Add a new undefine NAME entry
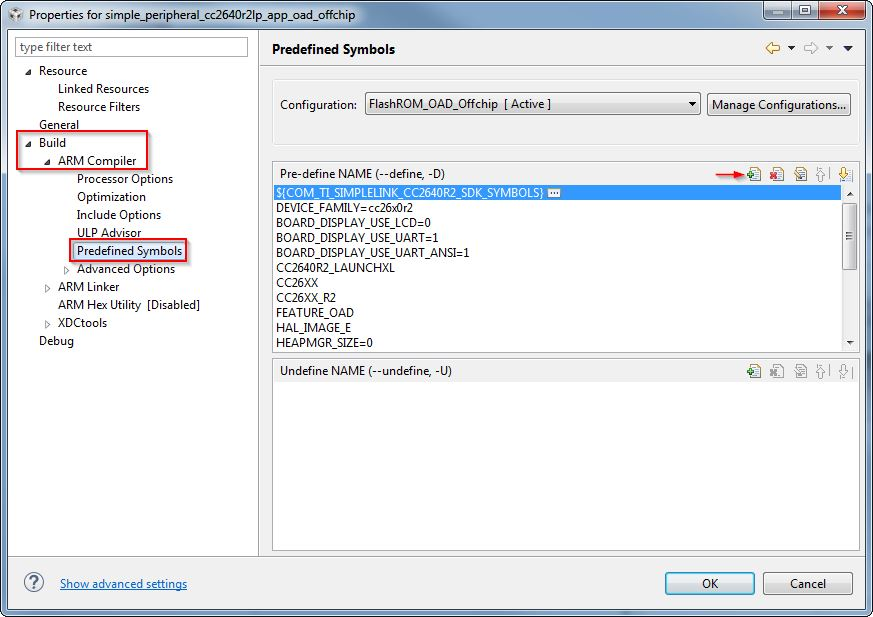 coord(754,371)
